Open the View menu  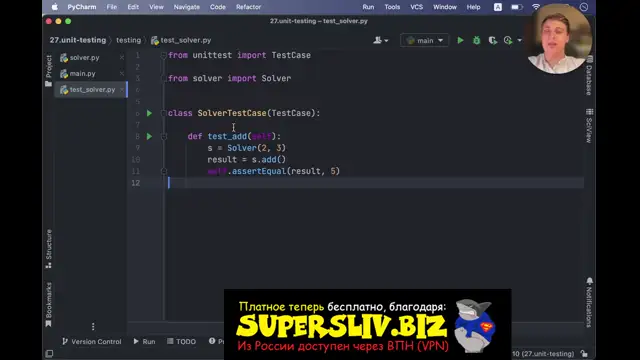pos(156,7)
